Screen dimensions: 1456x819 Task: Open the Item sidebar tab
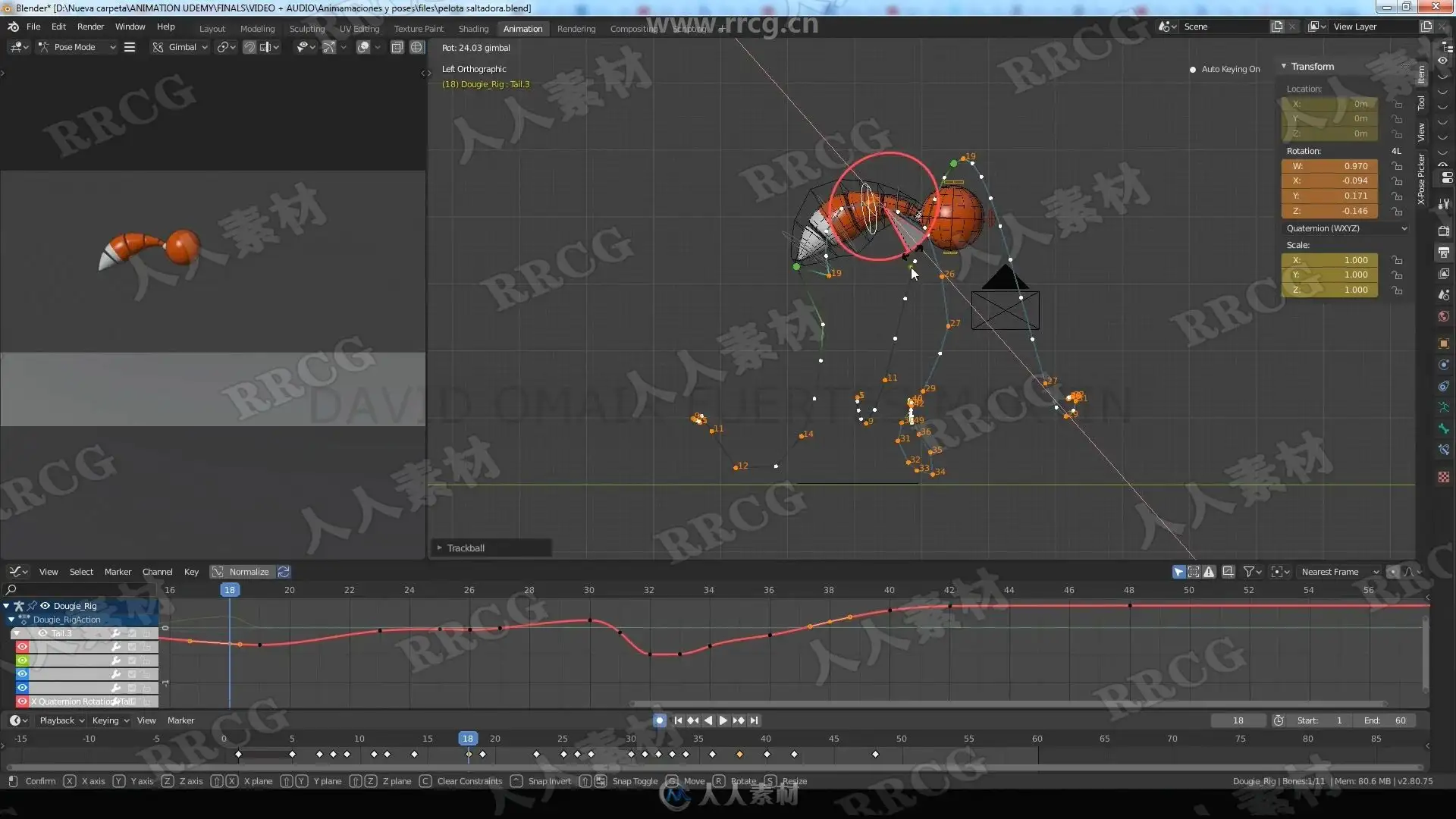pyautogui.click(x=1421, y=74)
